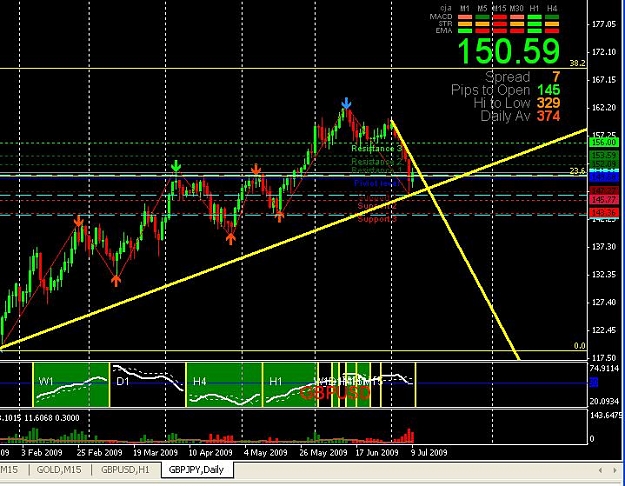625x486 pixels.
Task: Click the Support 3 label
Action: [x=377, y=219]
